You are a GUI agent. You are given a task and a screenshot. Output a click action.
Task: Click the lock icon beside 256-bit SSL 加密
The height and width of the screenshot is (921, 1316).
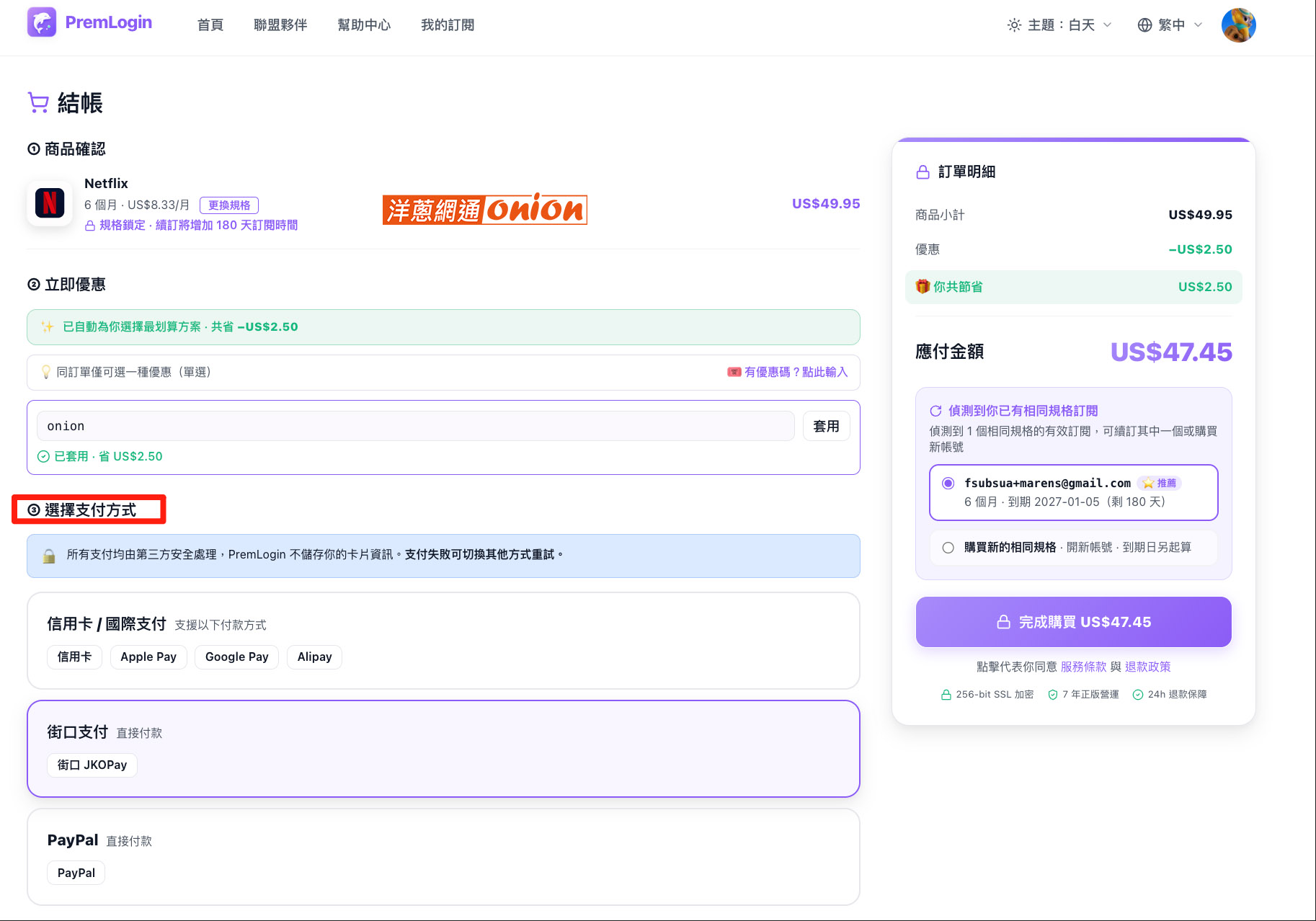(x=946, y=695)
